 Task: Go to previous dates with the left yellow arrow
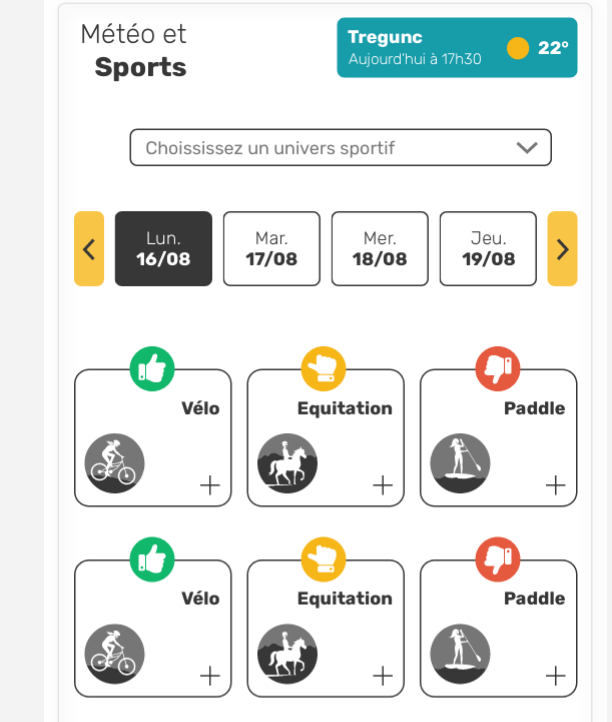tap(89, 249)
